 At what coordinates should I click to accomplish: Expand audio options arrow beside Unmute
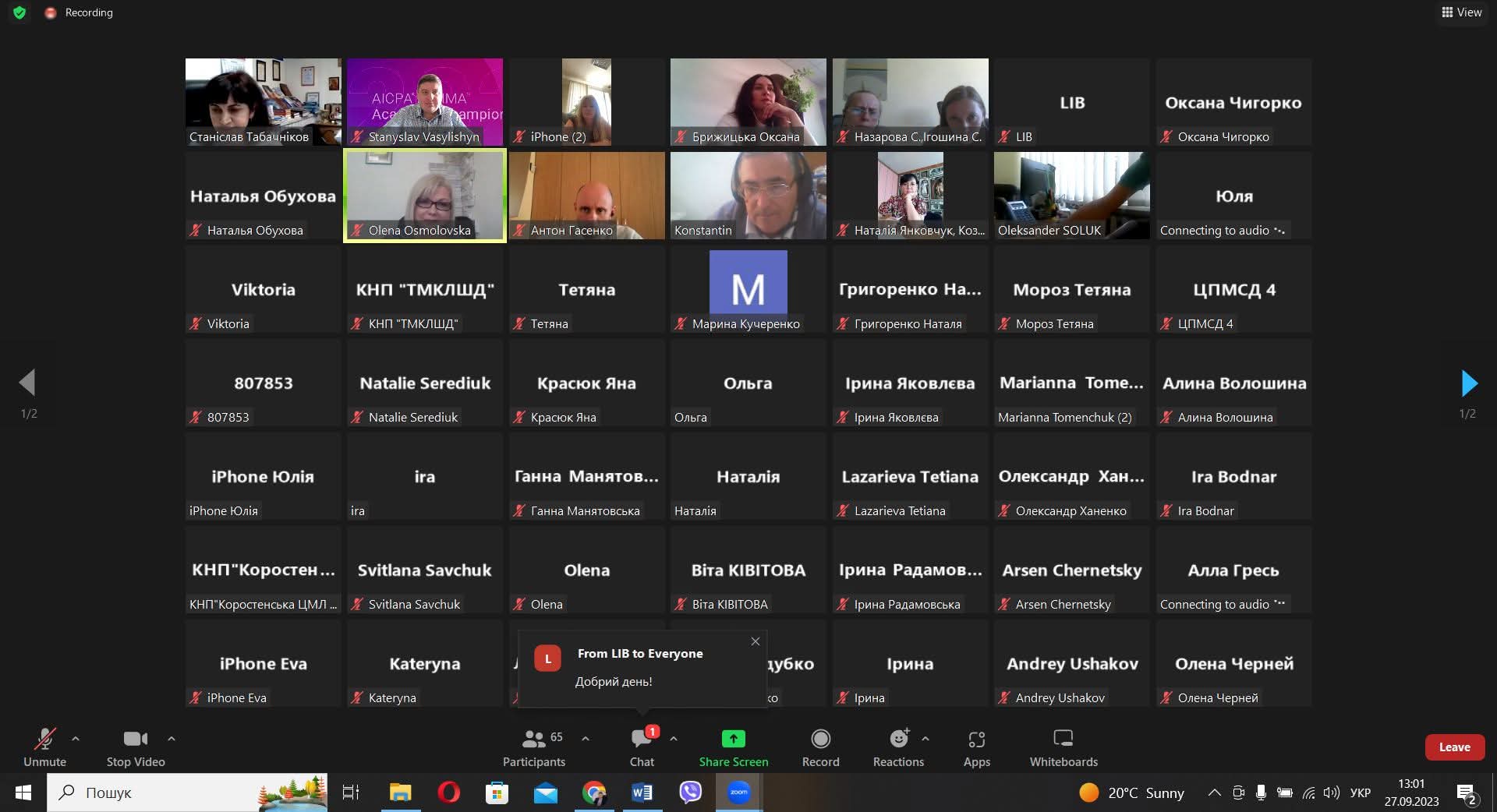76,738
